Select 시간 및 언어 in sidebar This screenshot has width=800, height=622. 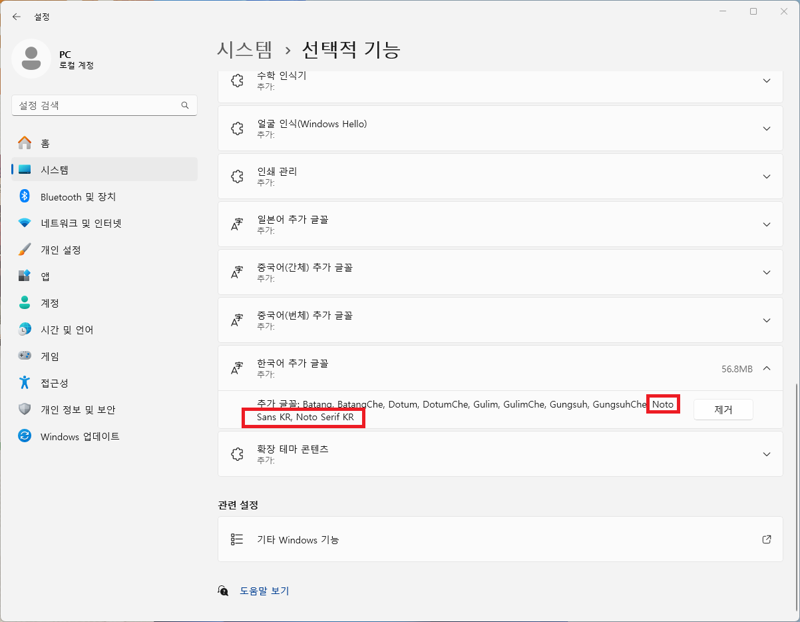coord(104,330)
